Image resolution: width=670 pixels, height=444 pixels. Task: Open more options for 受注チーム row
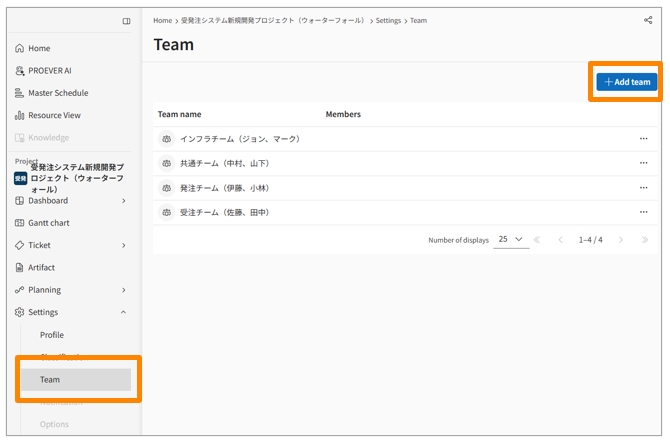[x=643, y=212]
